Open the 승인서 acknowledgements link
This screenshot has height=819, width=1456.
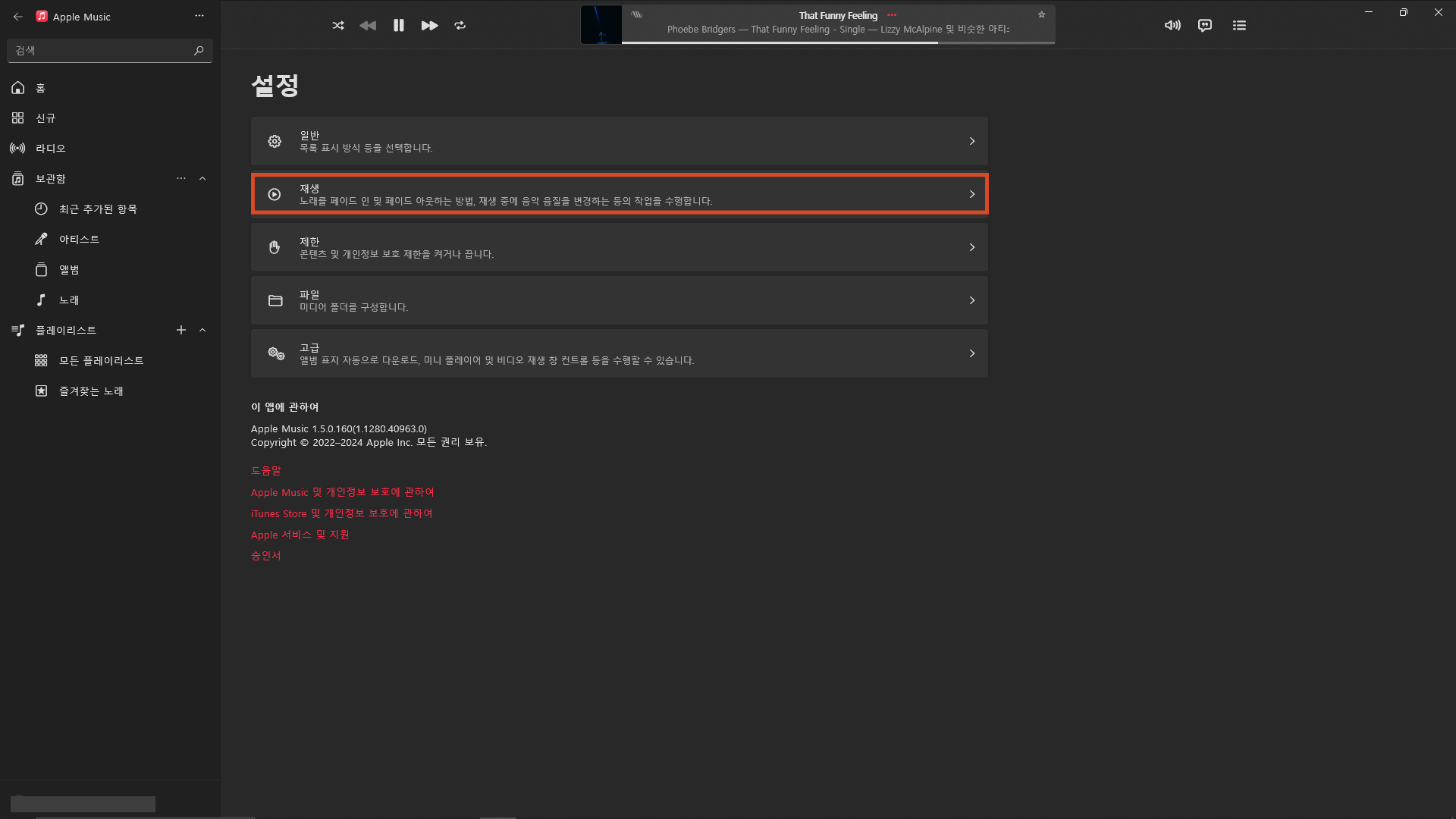pyautogui.click(x=265, y=555)
